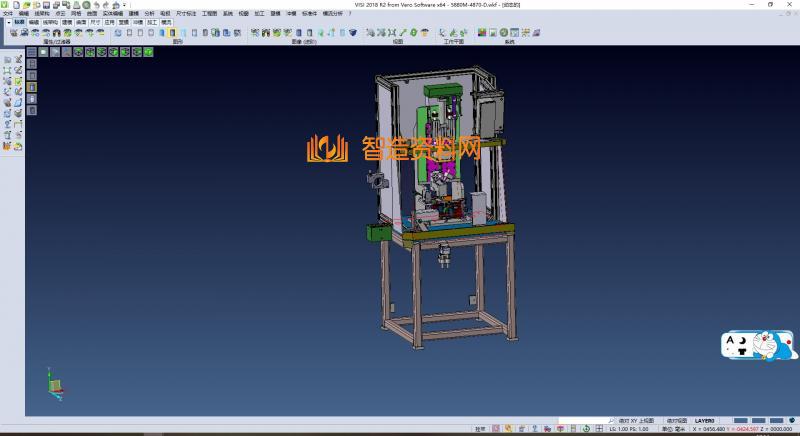Open the 文件 menu

tap(8, 13)
